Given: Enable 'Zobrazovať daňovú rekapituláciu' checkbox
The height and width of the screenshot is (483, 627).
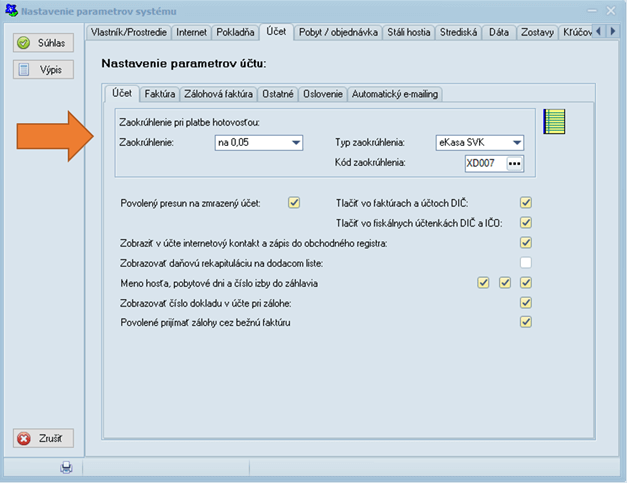Looking at the screenshot, I should 525,262.
